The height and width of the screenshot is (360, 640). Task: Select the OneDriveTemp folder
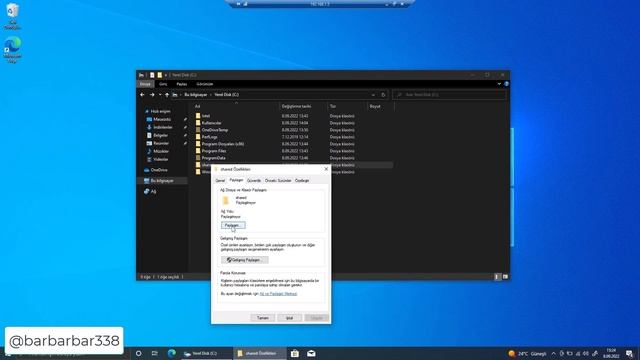pyautogui.click(x=215, y=130)
